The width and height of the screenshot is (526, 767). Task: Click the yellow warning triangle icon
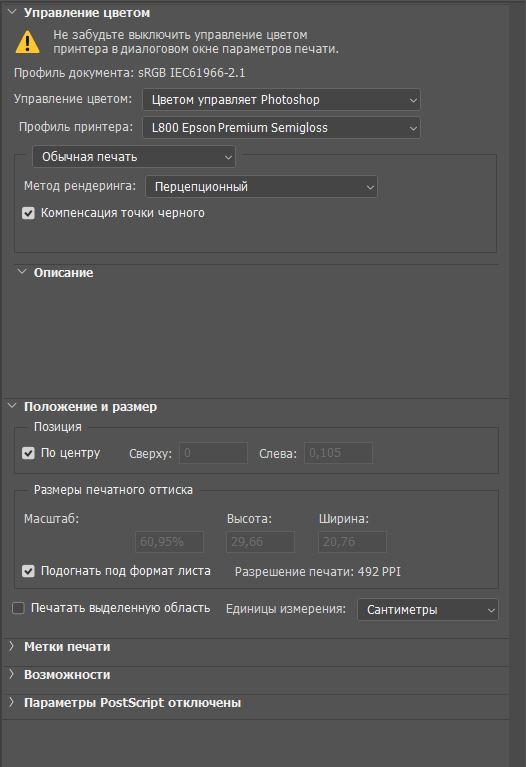pyautogui.click(x=27, y=42)
